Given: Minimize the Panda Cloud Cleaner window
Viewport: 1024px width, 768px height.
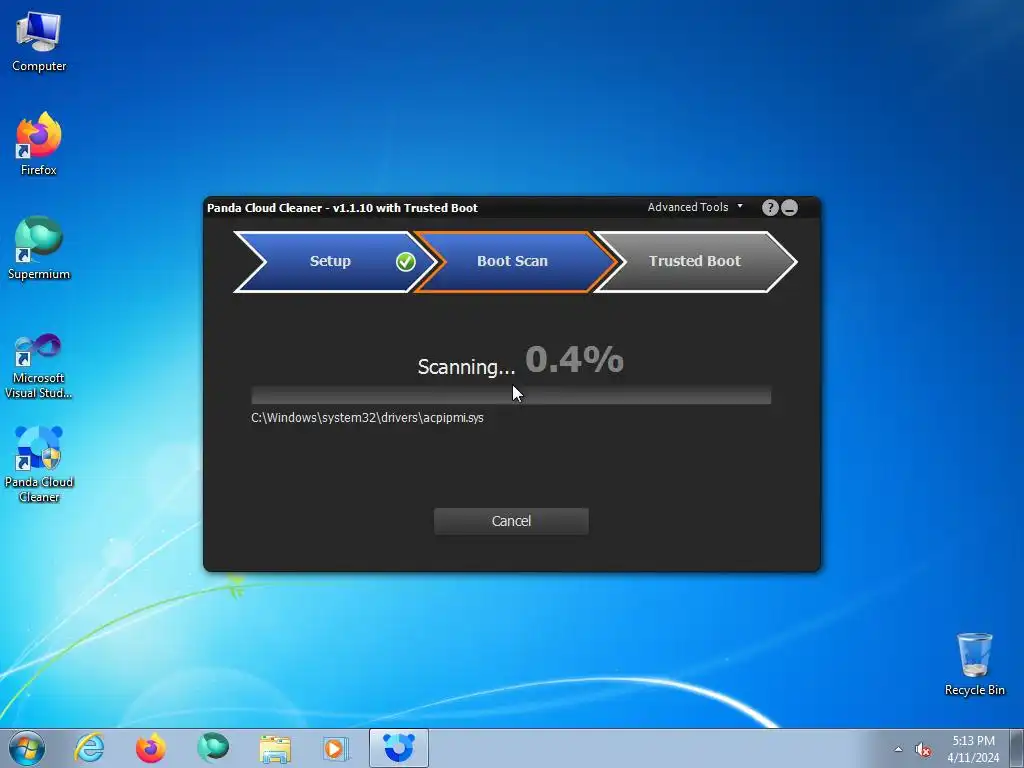Looking at the screenshot, I should pyautogui.click(x=790, y=208).
